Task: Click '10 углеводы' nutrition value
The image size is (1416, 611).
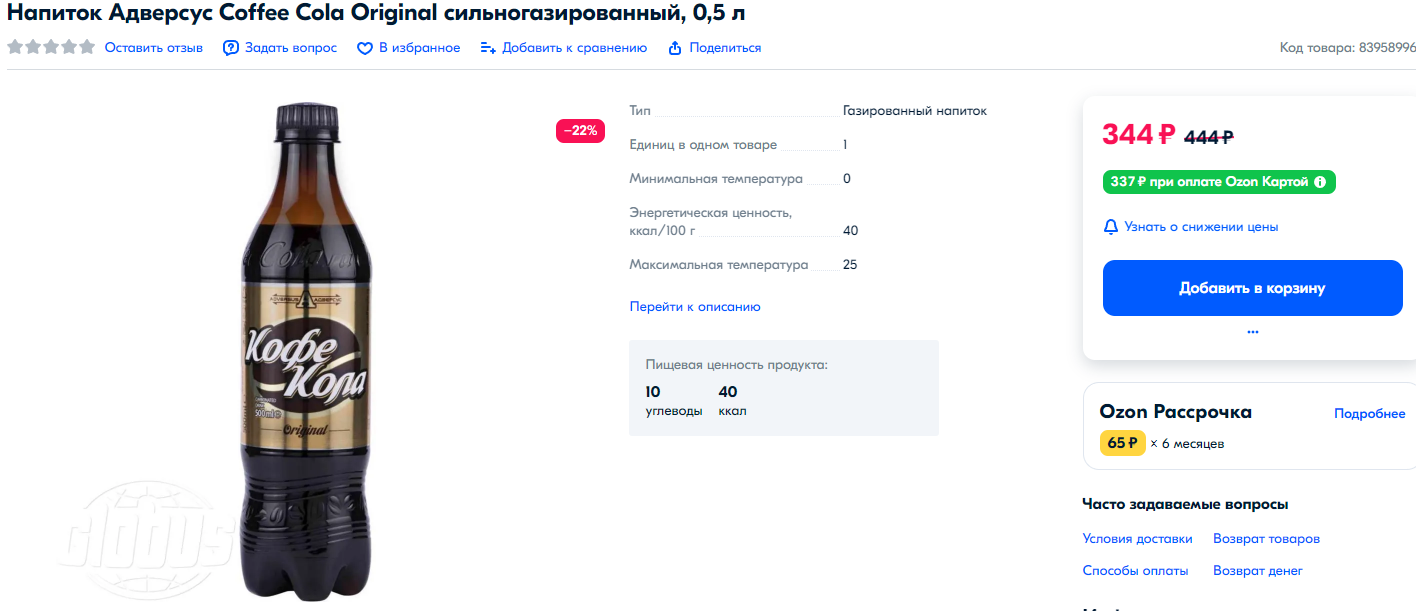Action: [674, 401]
